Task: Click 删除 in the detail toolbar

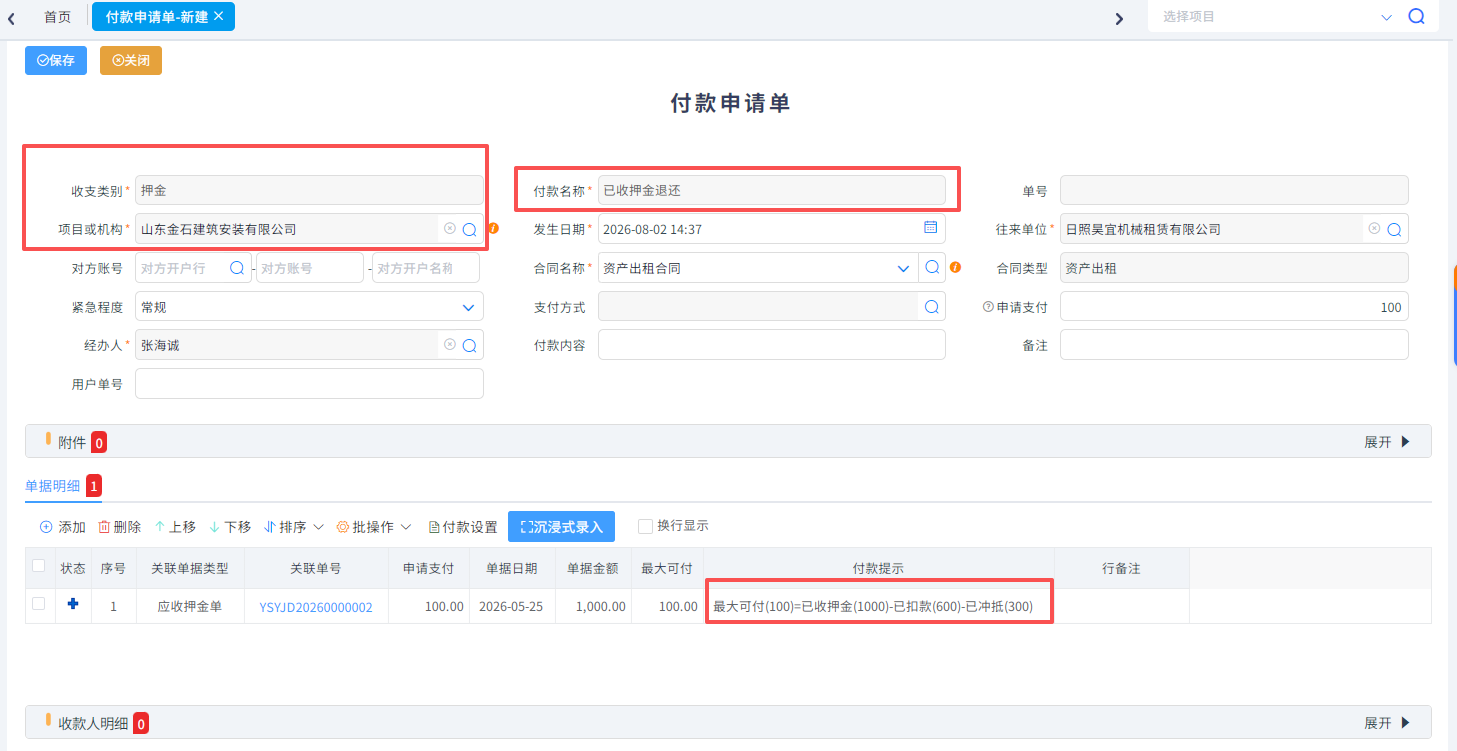Action: (x=119, y=527)
